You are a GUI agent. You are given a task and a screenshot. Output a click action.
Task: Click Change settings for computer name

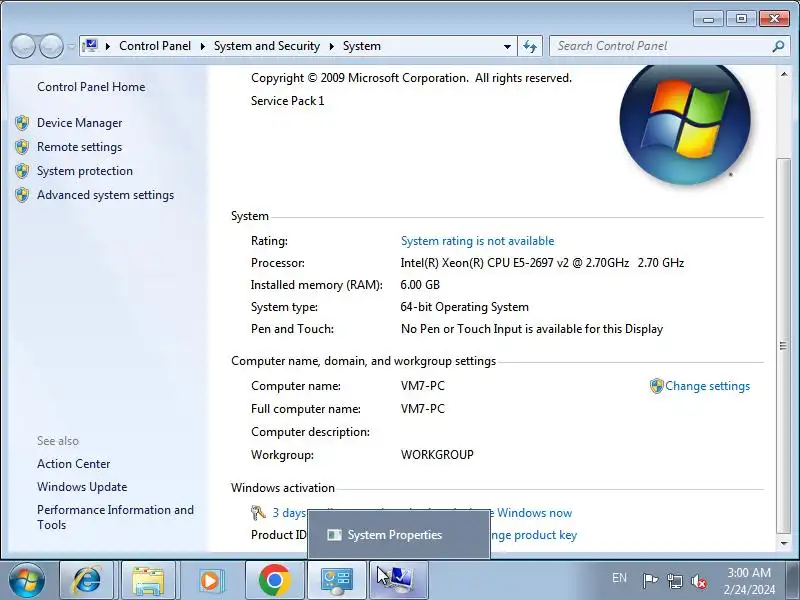tap(707, 386)
